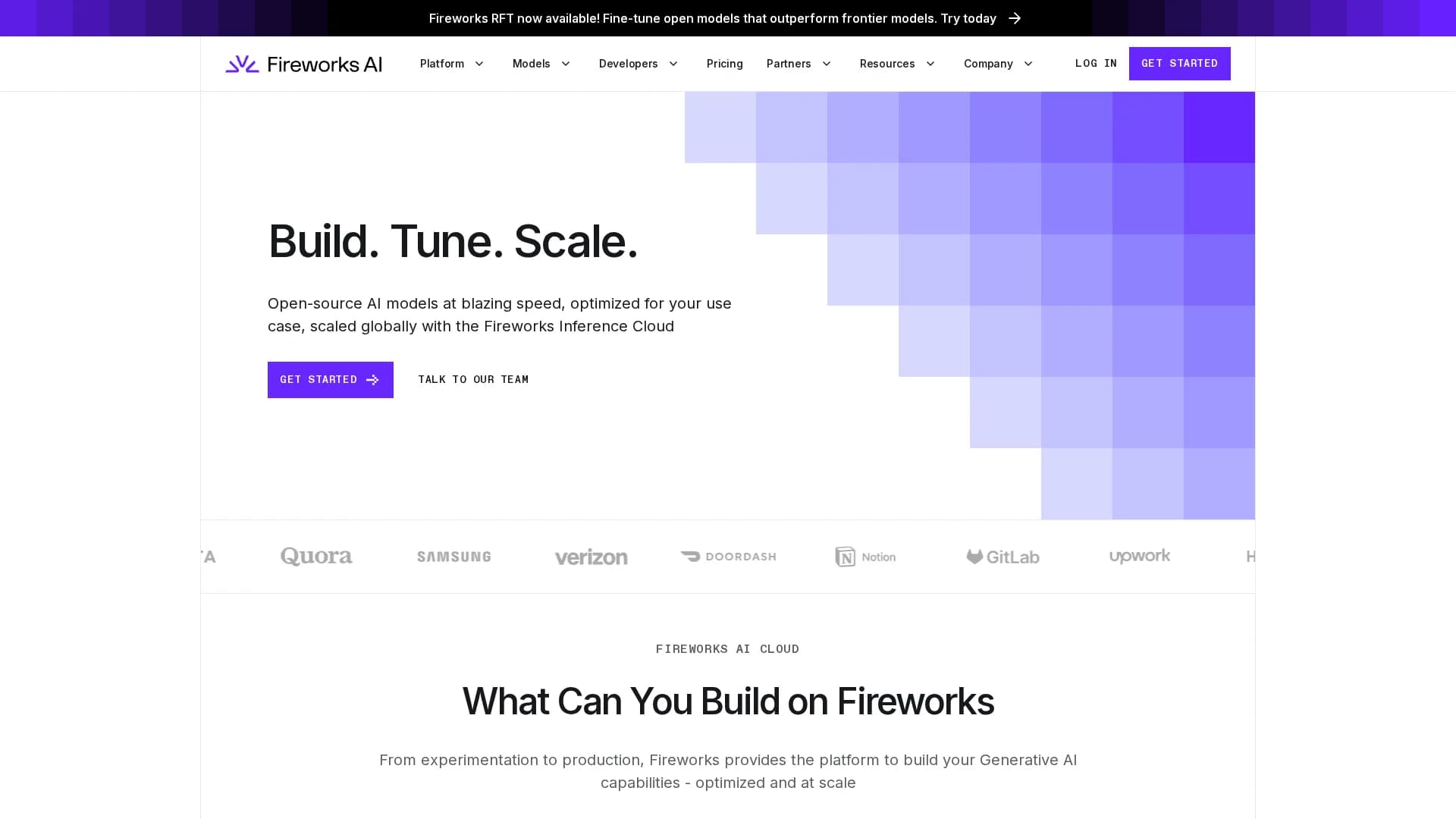Image resolution: width=1456 pixels, height=819 pixels.
Task: Open the Fireworks RFT announcement banner link
Action: [725, 18]
